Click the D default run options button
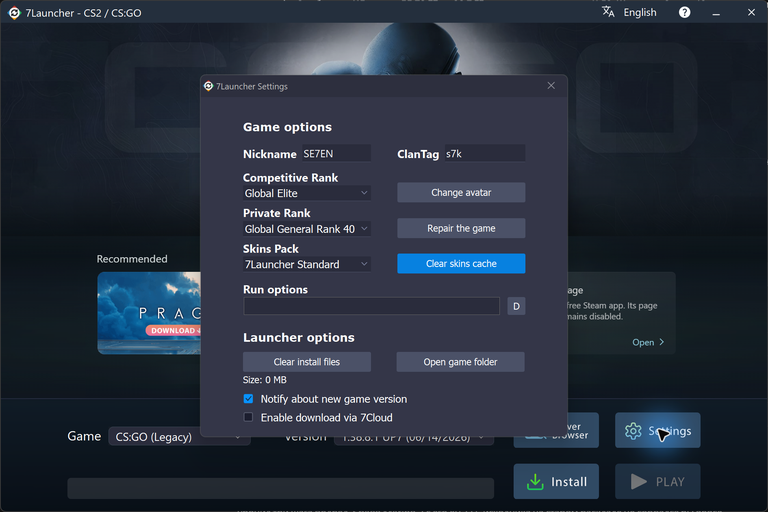The image size is (768, 512). click(516, 306)
